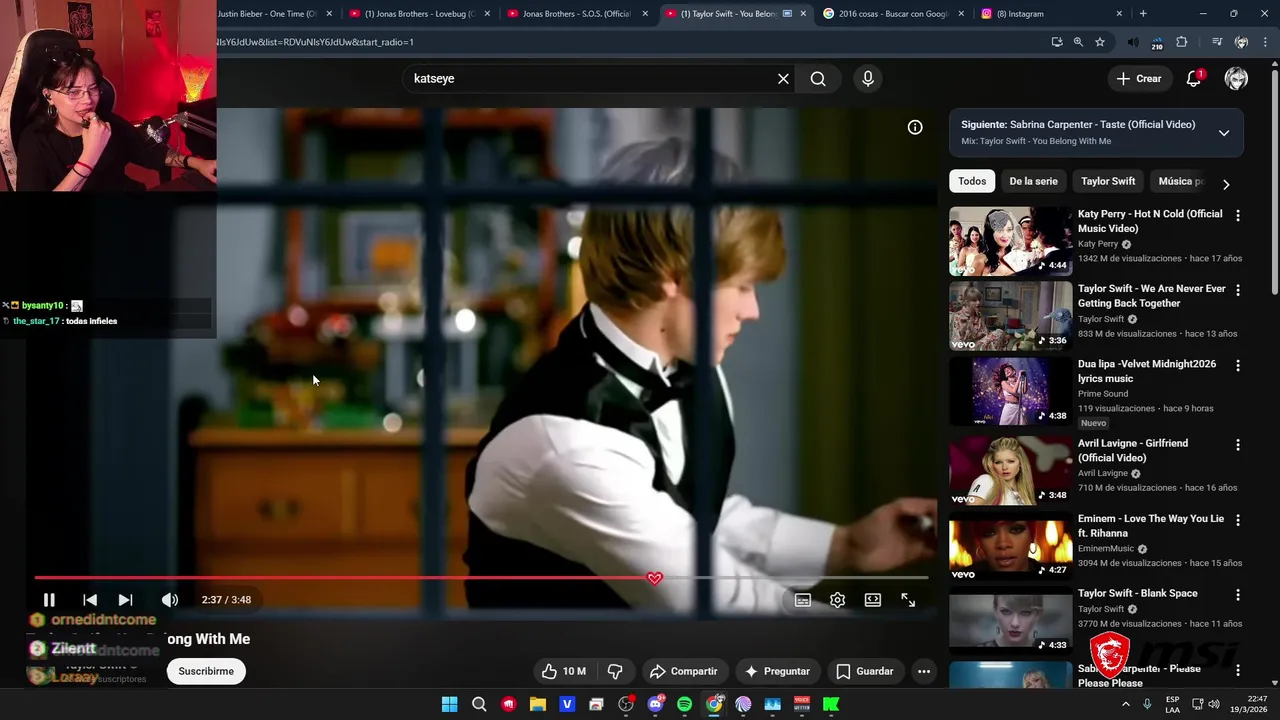Open Chrome three-dot menu

(x=1266, y=42)
